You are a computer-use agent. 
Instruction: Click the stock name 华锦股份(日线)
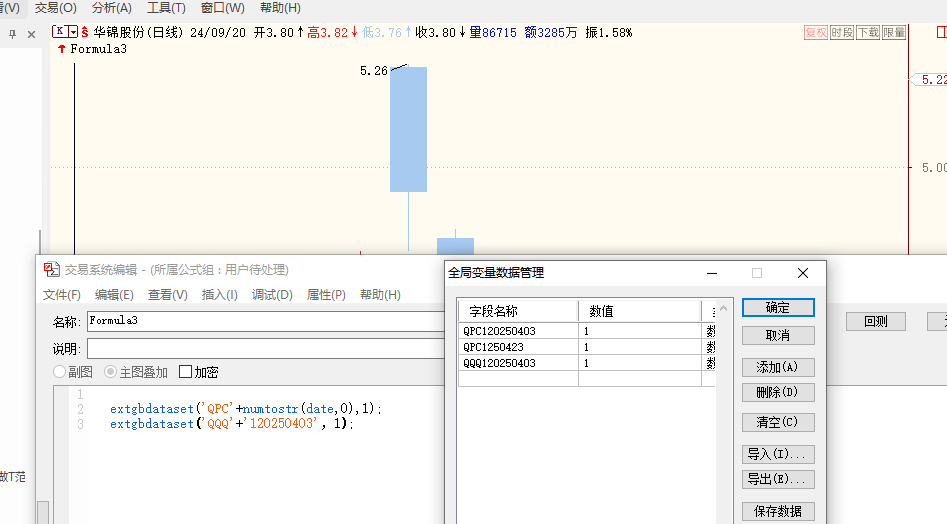(138, 33)
